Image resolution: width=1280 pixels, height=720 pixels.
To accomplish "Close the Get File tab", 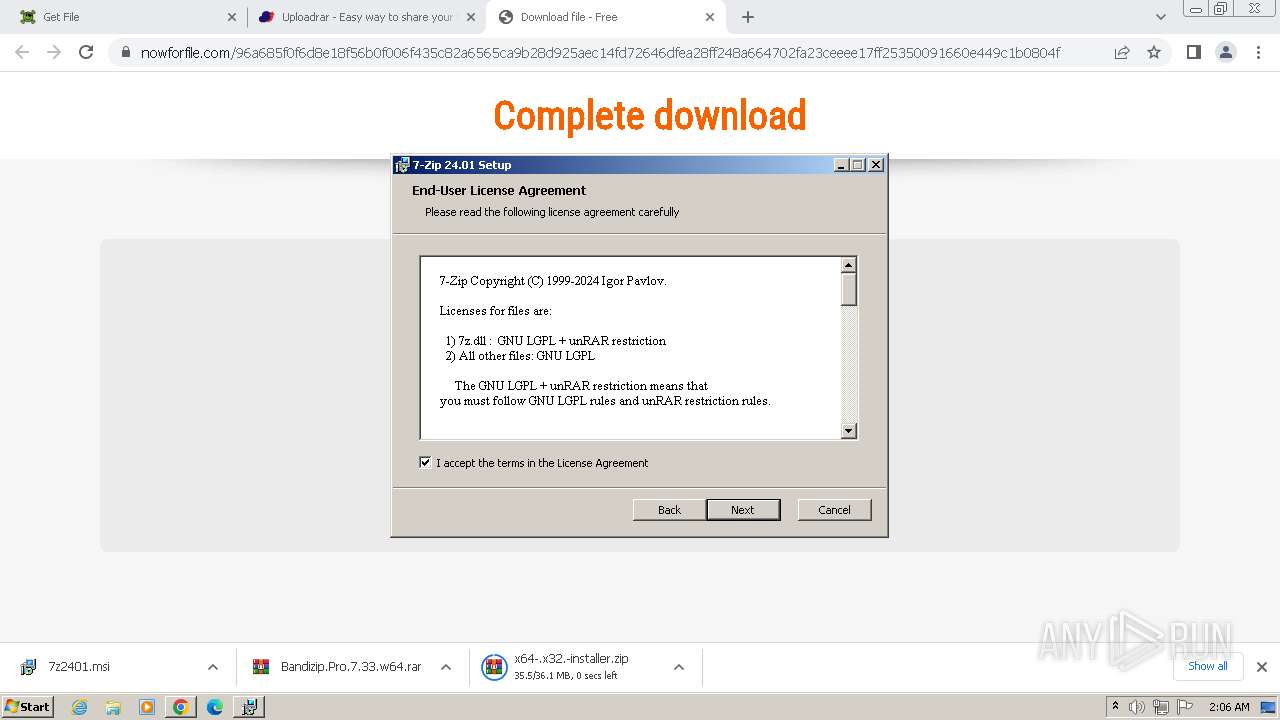I will tap(232, 17).
